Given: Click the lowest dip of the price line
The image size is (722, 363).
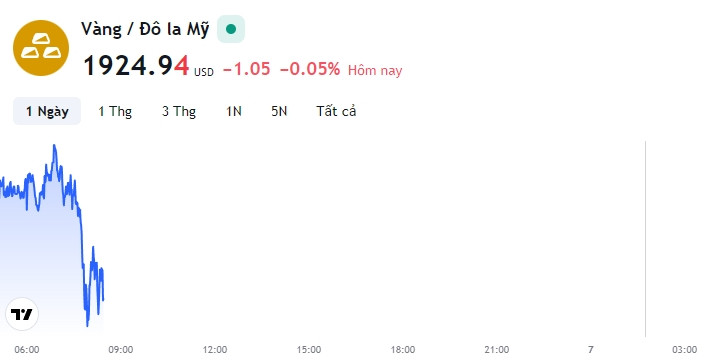Looking at the screenshot, I should (87, 325).
